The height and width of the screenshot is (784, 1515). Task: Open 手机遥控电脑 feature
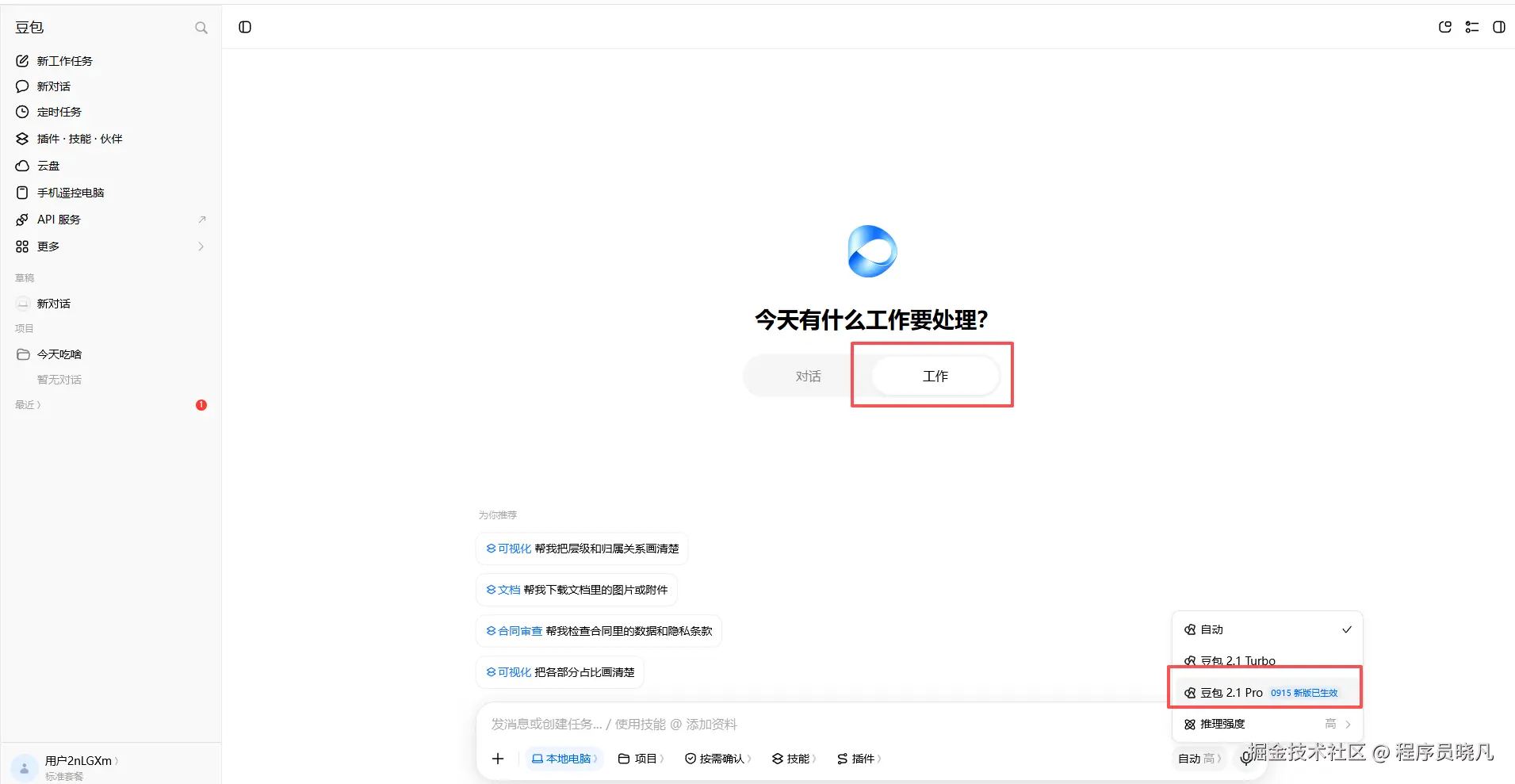(110, 193)
